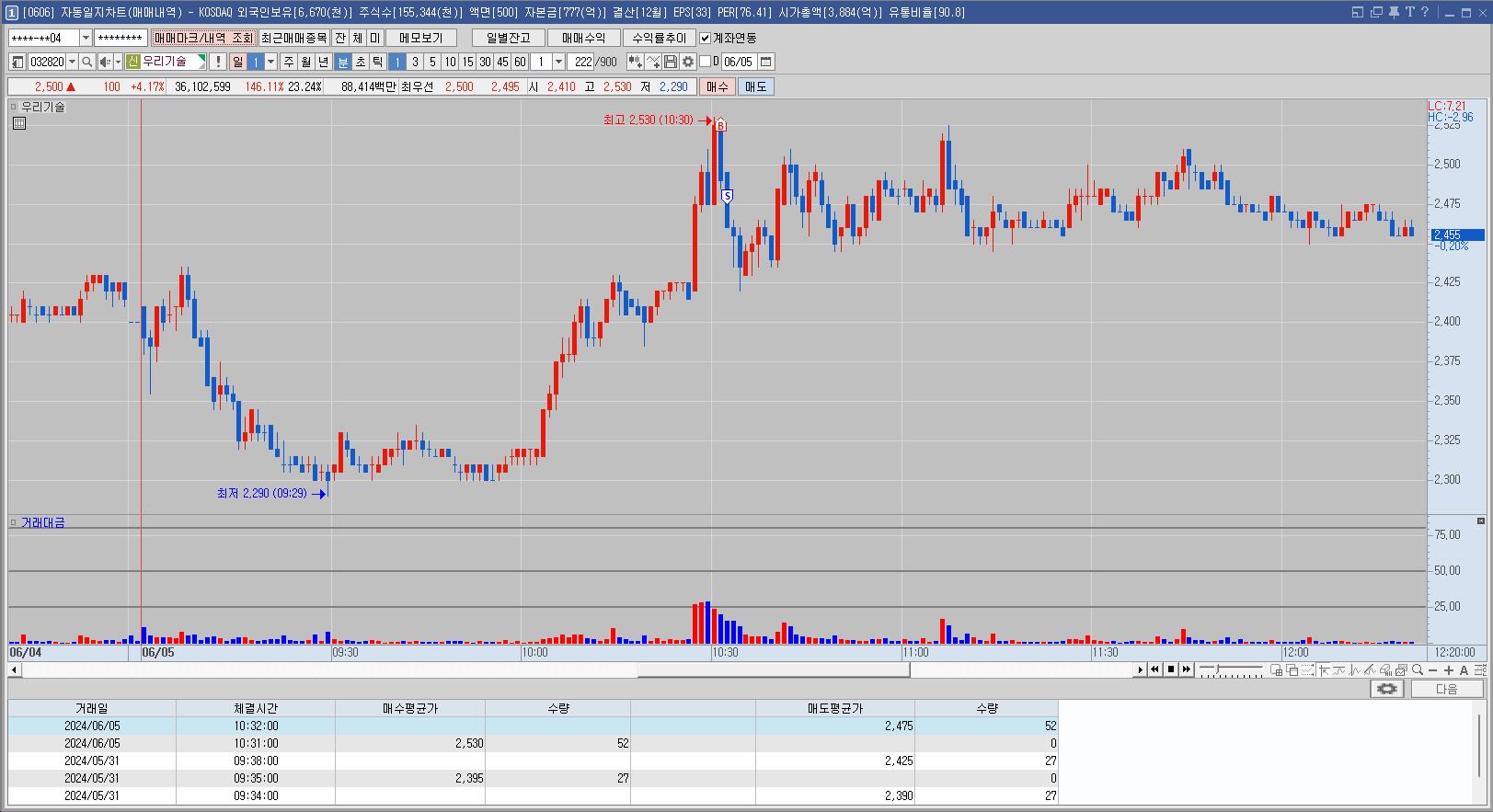Image resolution: width=1493 pixels, height=812 pixels.
Task: Select the 초 (seconds) period toggle
Action: (361, 62)
